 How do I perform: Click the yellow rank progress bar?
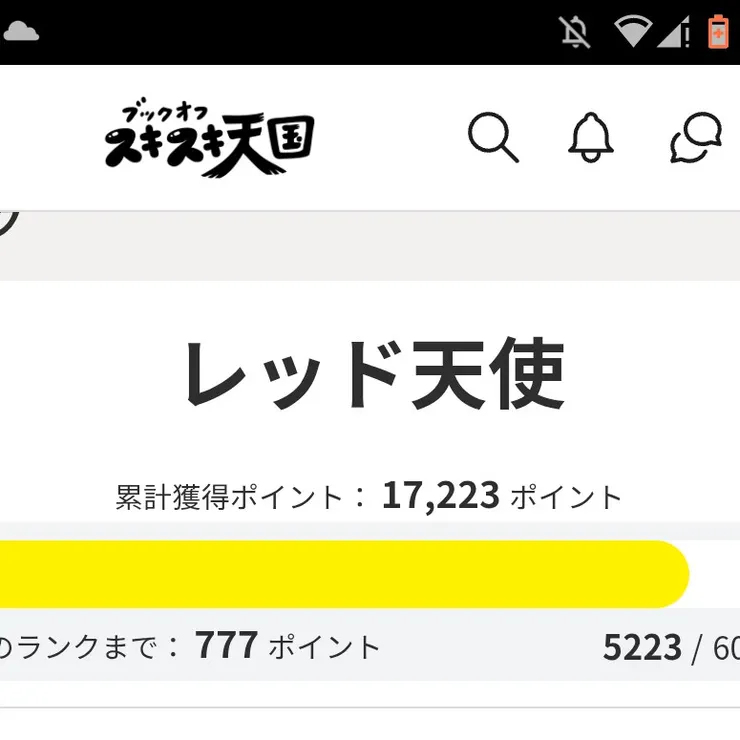point(340,574)
